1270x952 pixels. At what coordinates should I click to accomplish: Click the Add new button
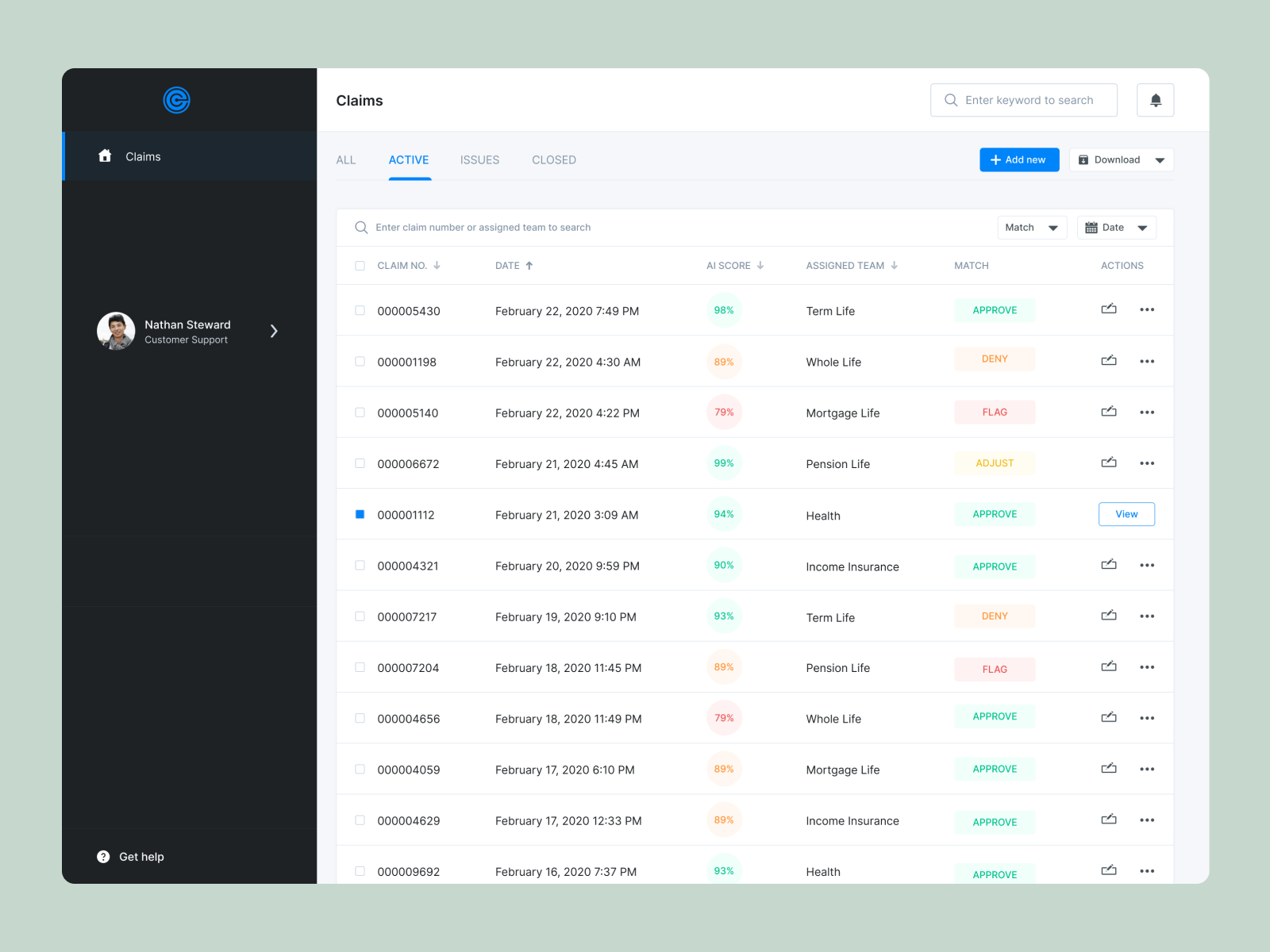1019,159
